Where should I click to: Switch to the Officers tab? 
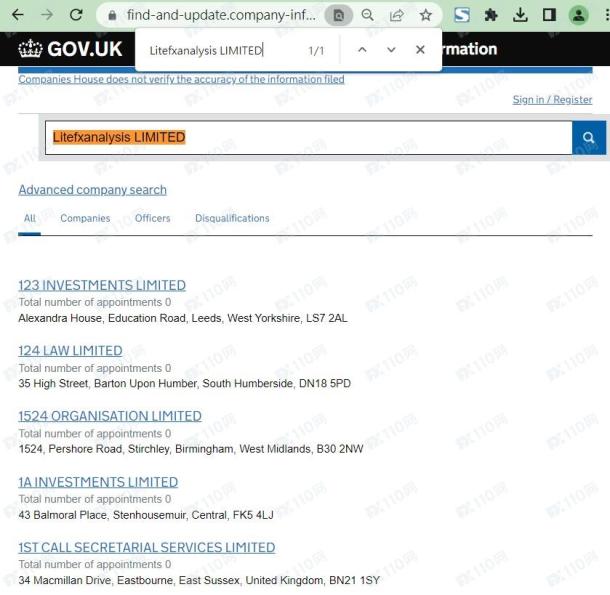click(152, 218)
